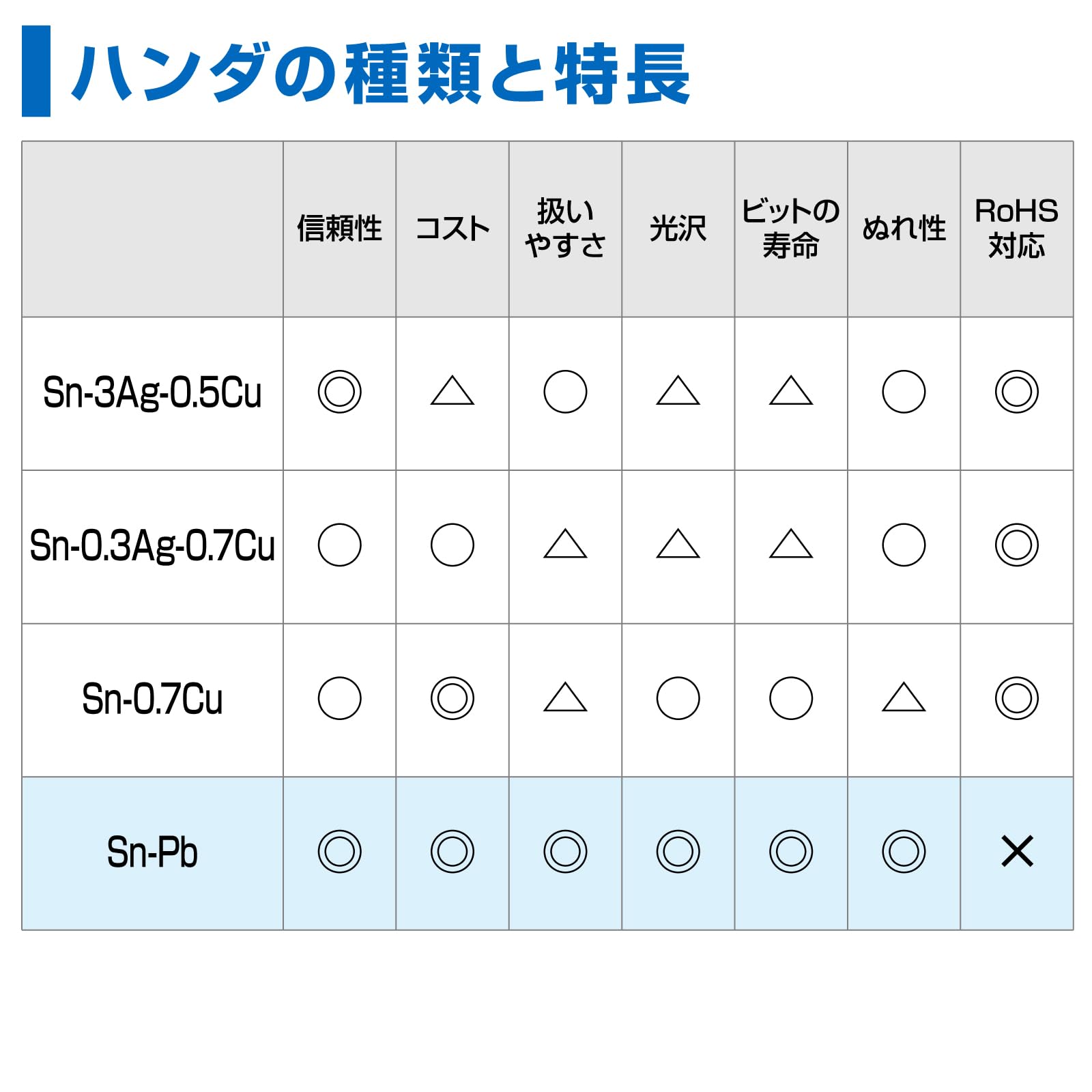Image resolution: width=1092 pixels, height=1092 pixels.
Task: Select the コスト column header
Action: (x=452, y=229)
